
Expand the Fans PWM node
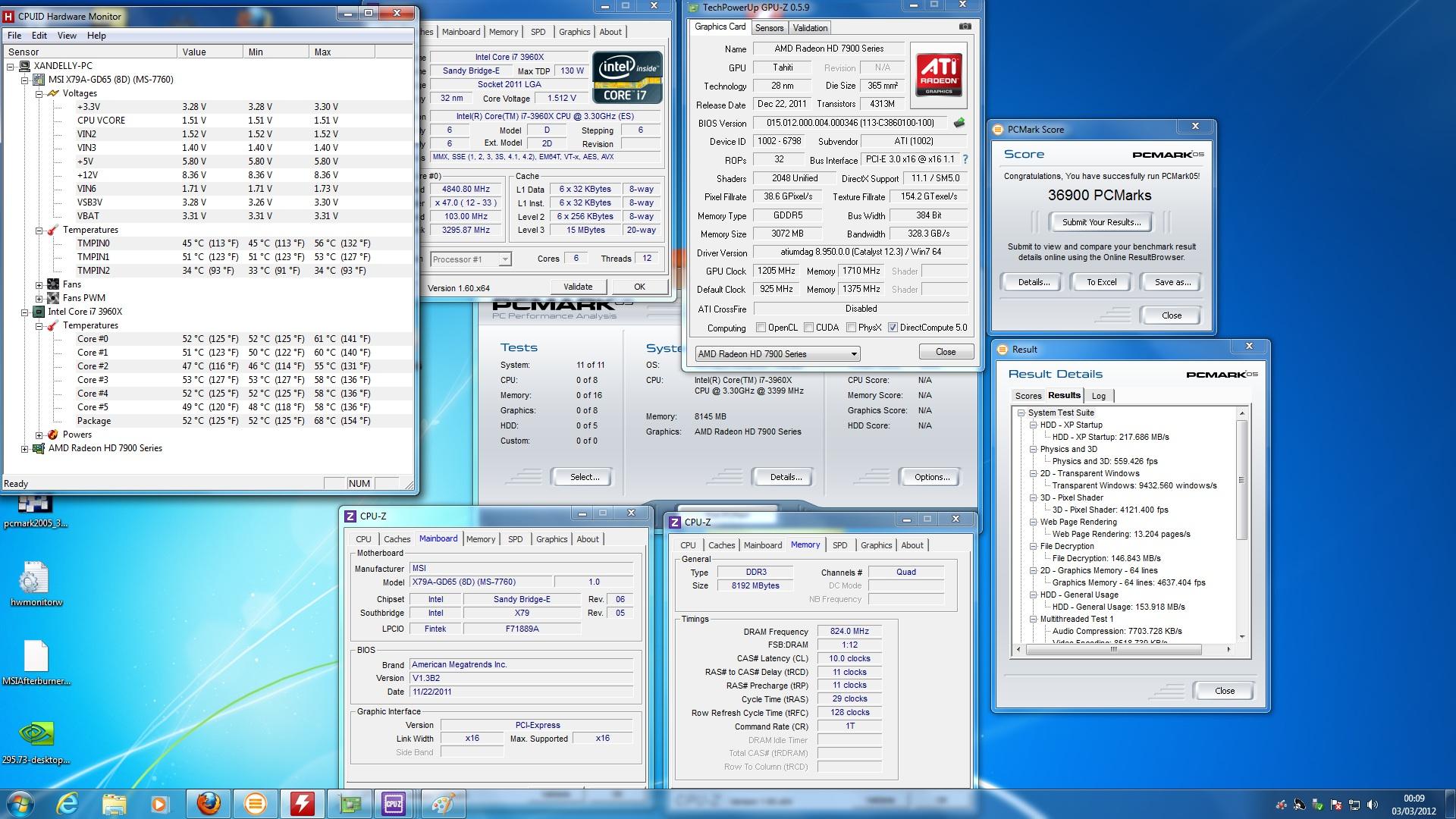point(39,298)
